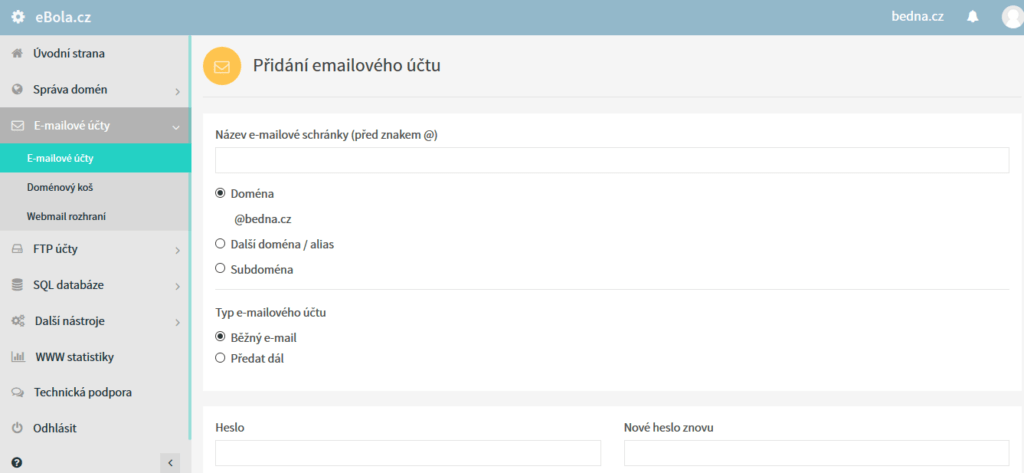
Task: Open the user avatar profile icon
Action: click(x=1012, y=17)
